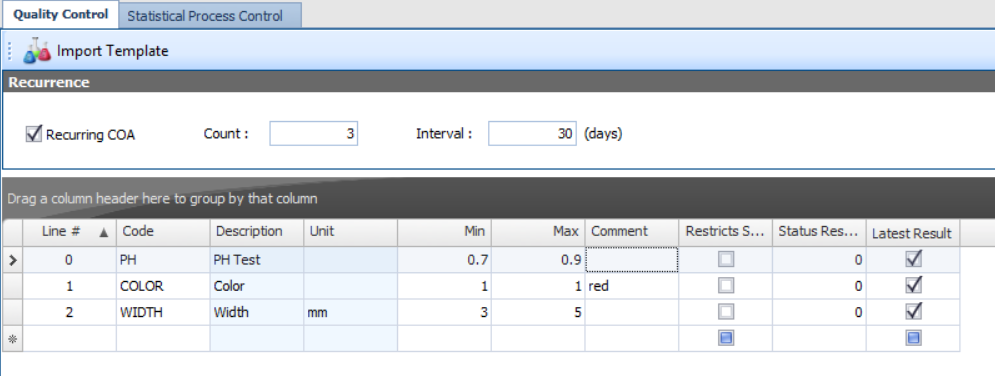The image size is (995, 376).
Task: Click the focused Comment cell in PH row
Action: click(632, 259)
